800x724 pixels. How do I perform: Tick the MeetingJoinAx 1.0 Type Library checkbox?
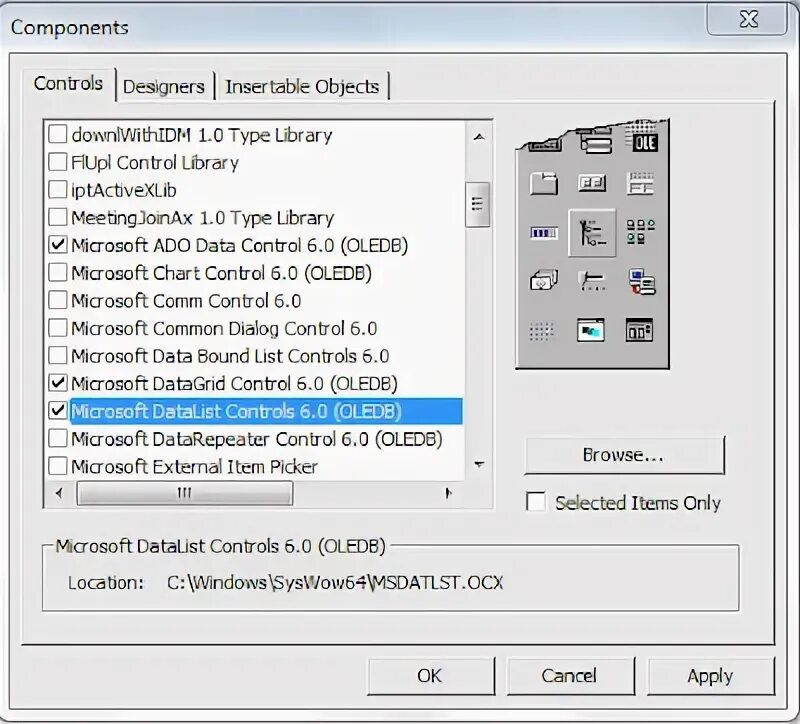[x=58, y=217]
